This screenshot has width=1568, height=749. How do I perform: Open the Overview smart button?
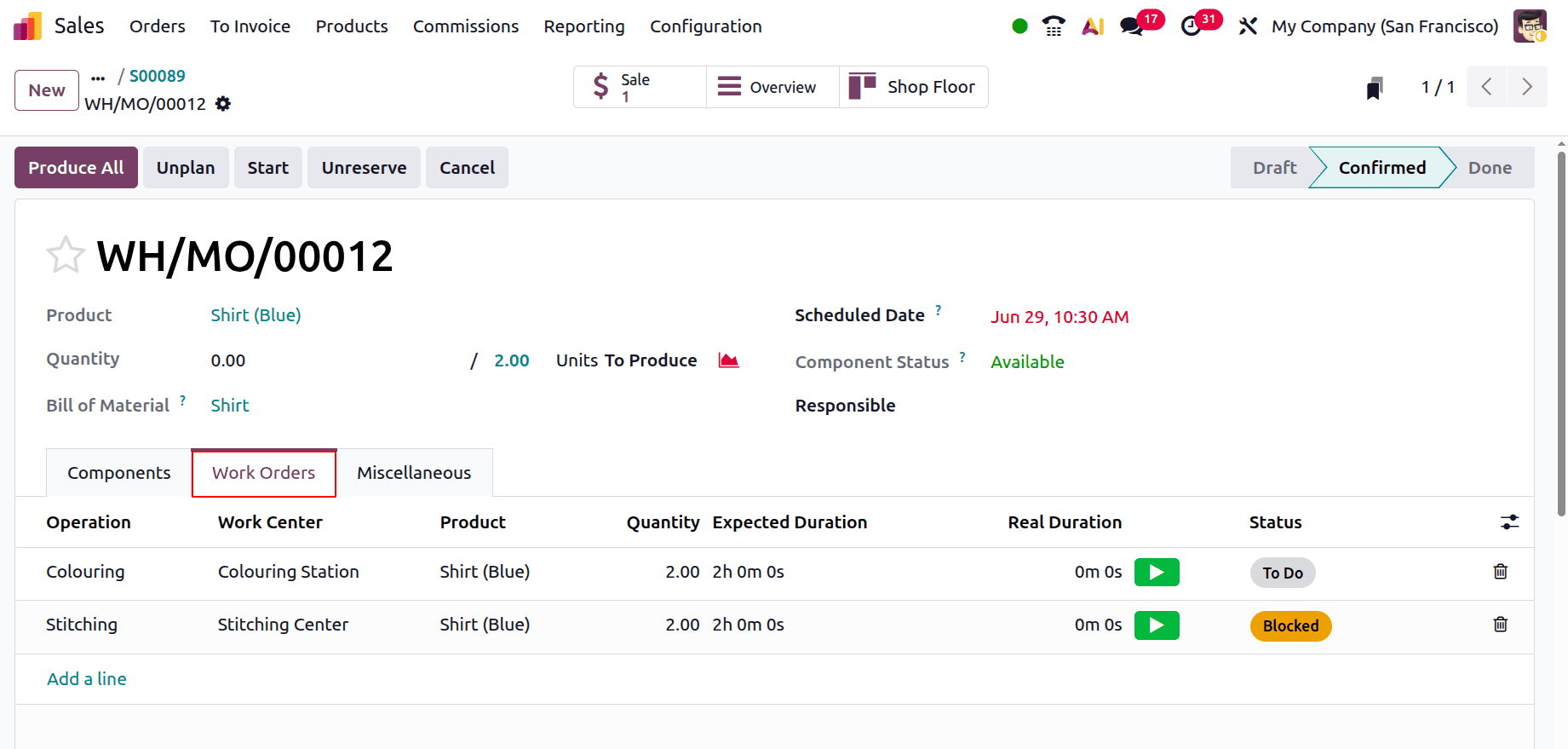point(773,87)
